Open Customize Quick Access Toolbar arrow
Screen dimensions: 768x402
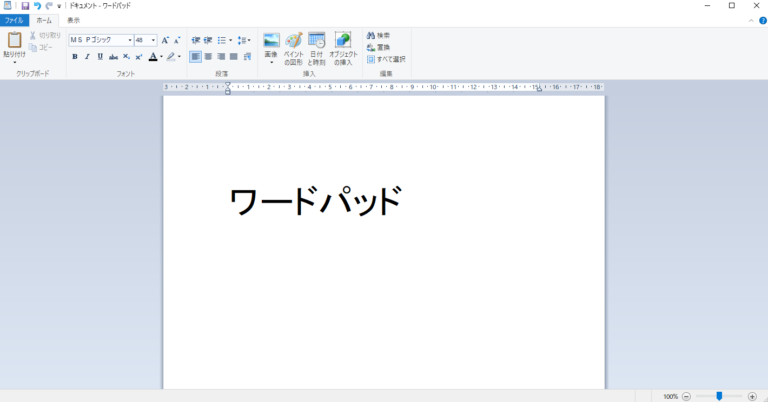tap(59, 6)
